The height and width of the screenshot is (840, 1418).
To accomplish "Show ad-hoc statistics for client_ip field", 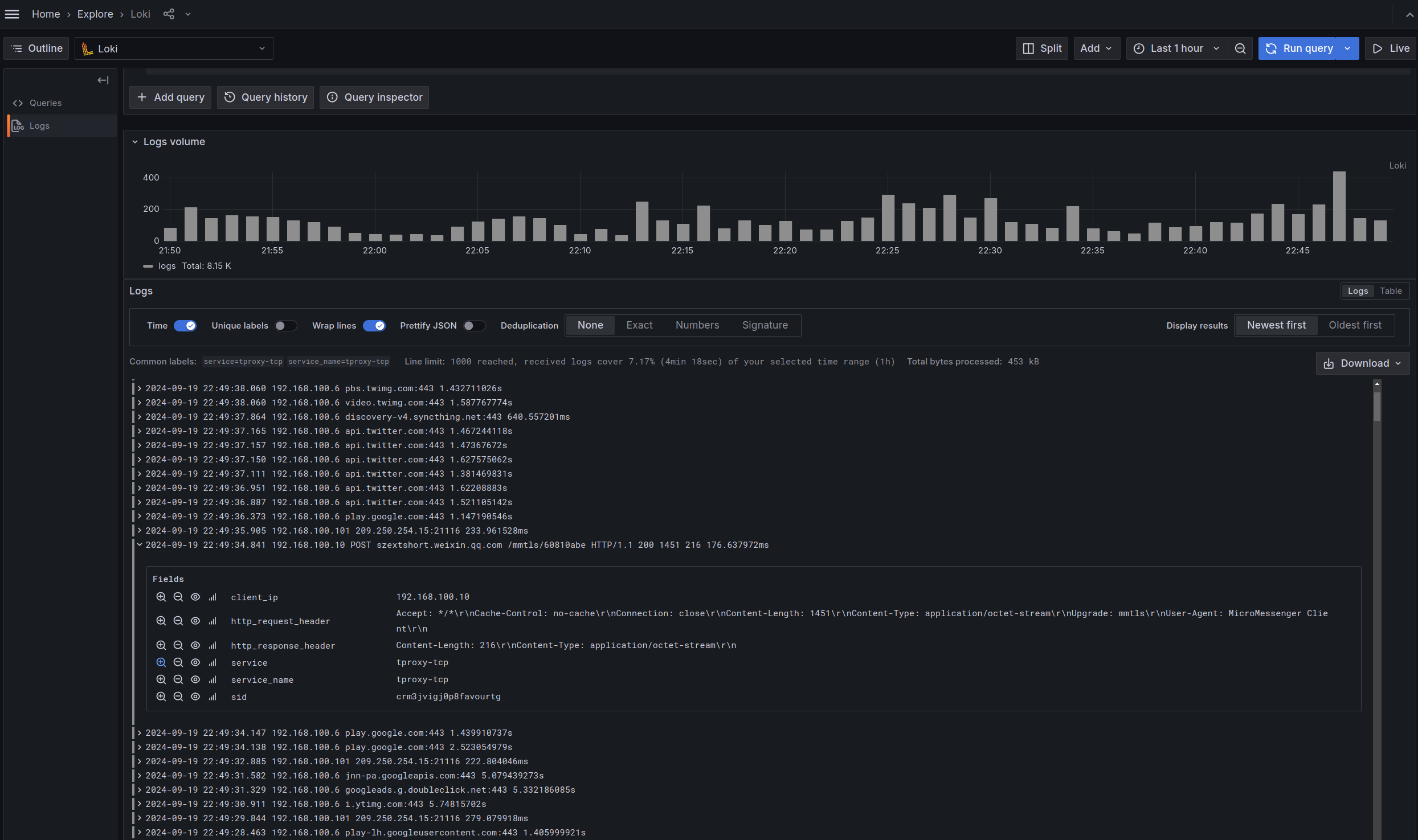I will tap(213, 597).
